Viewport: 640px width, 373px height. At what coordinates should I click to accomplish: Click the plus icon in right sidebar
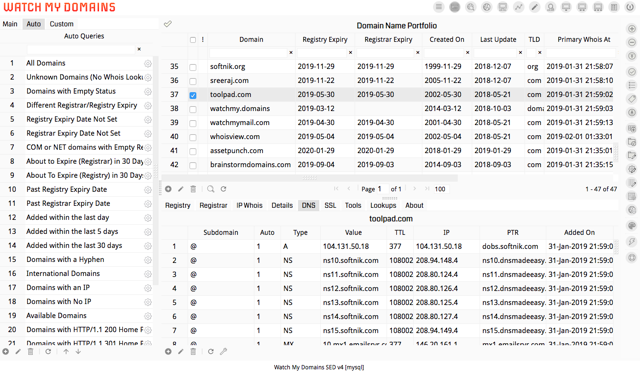[x=631, y=29]
